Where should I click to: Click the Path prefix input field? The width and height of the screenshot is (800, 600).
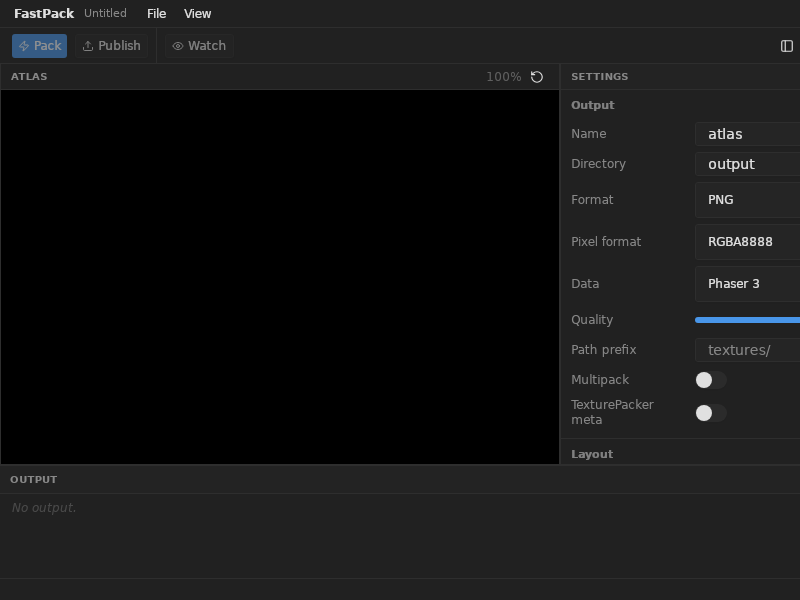[747, 350]
